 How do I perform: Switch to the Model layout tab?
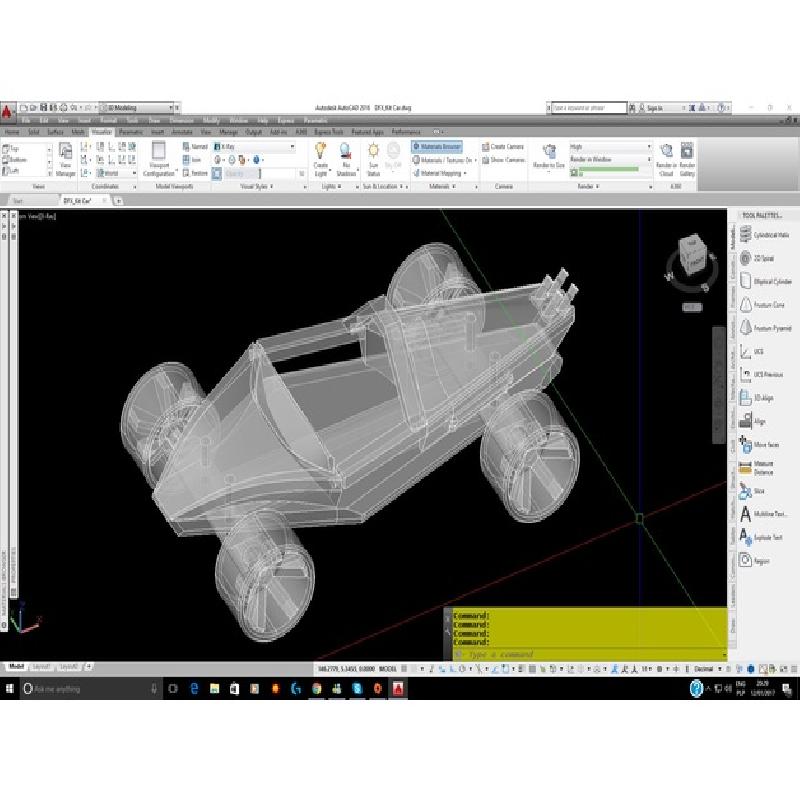(16, 666)
